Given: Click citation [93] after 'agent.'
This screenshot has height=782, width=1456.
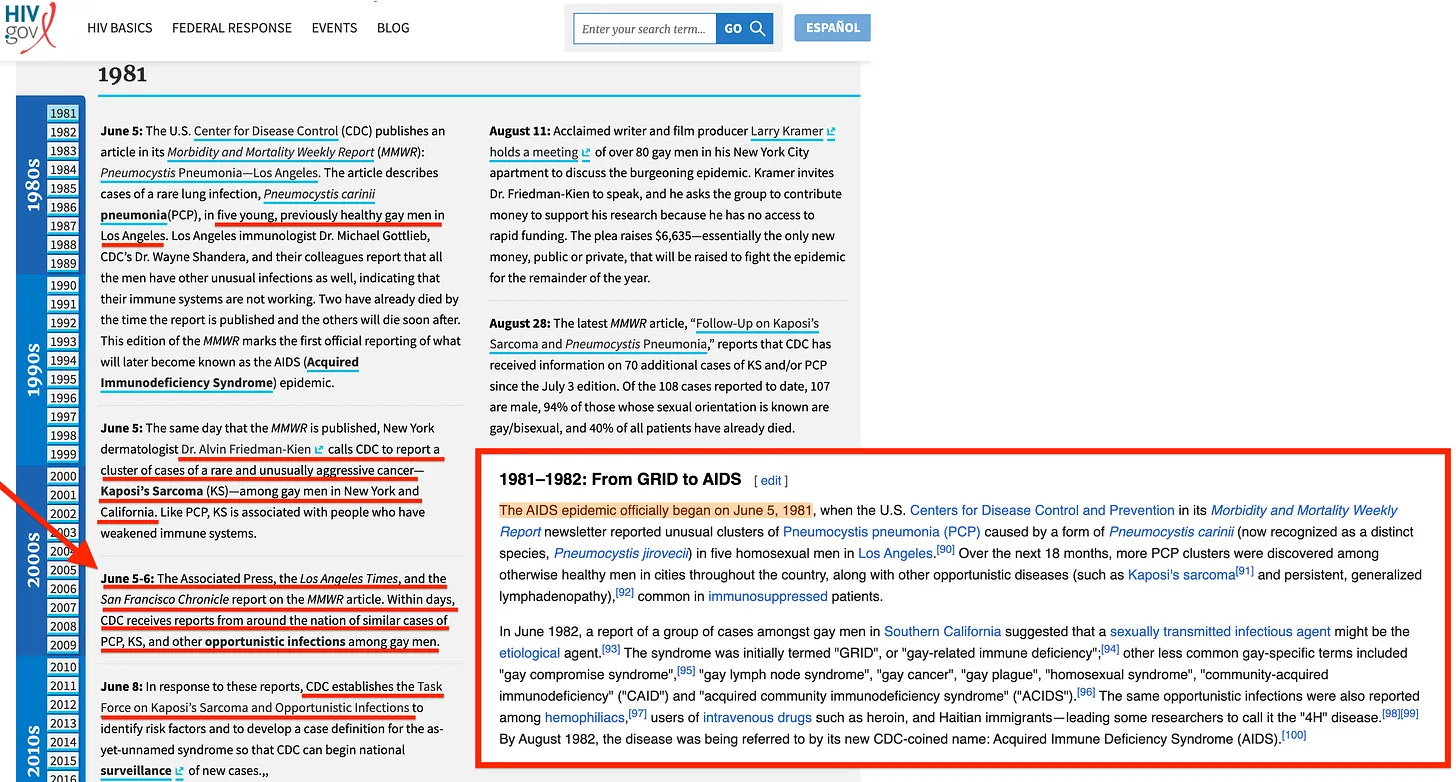Looking at the screenshot, I should point(611,649).
